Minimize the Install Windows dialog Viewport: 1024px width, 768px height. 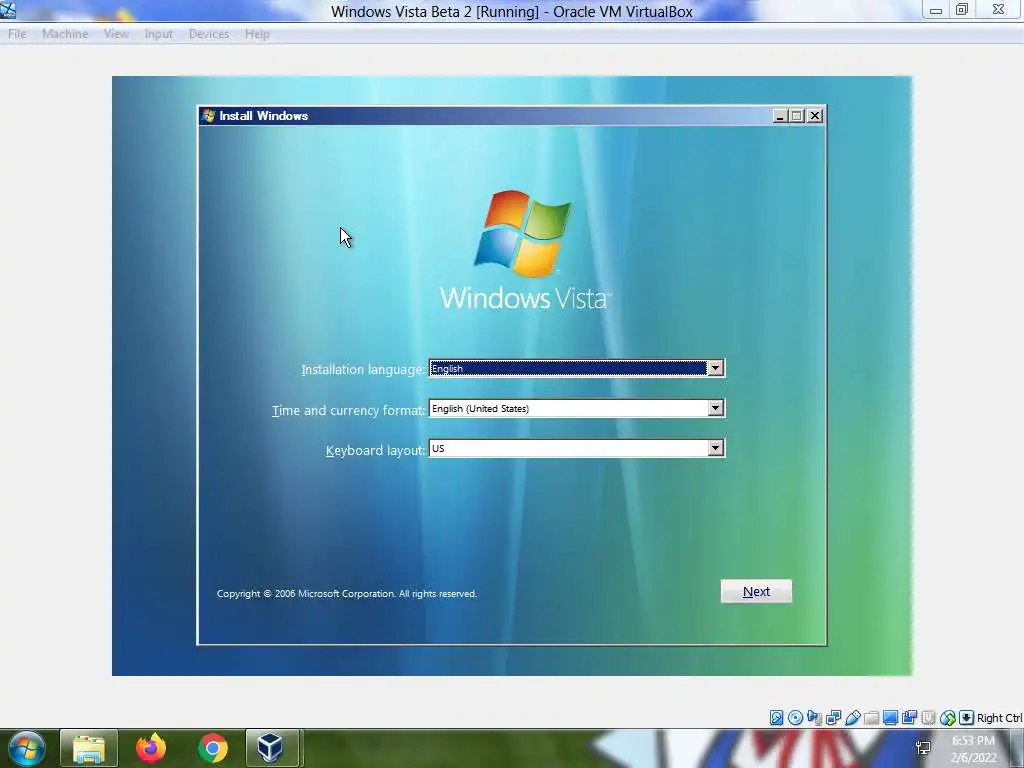780,116
